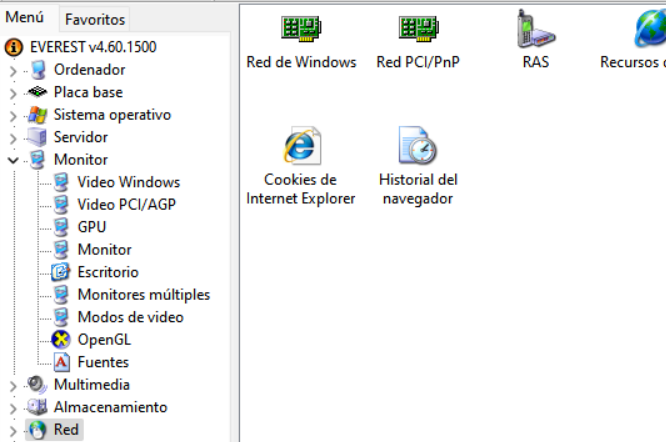Open the RAS phone icon
The width and height of the screenshot is (666, 442).
point(536,28)
